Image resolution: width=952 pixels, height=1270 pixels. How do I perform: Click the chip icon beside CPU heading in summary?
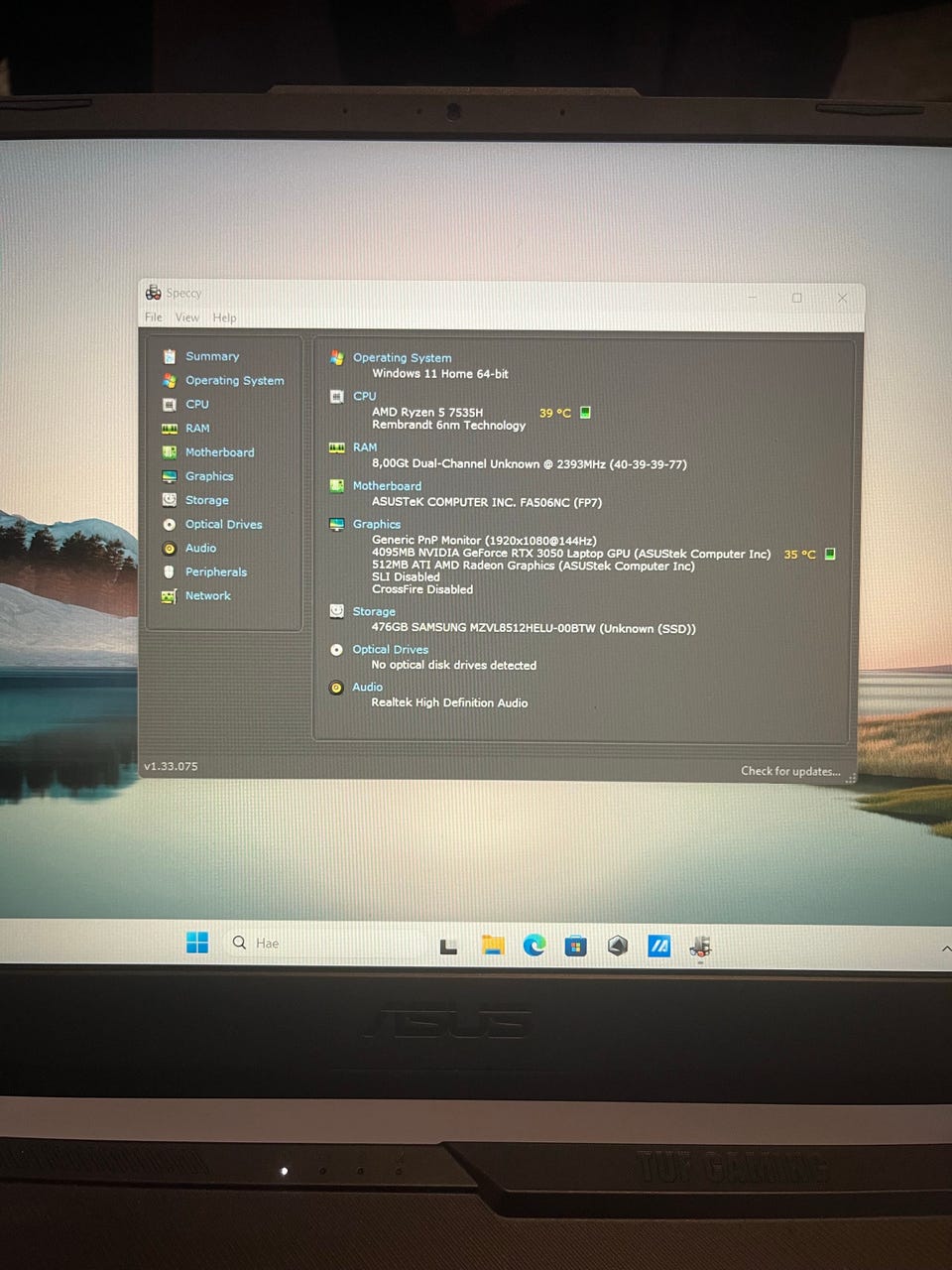(337, 396)
